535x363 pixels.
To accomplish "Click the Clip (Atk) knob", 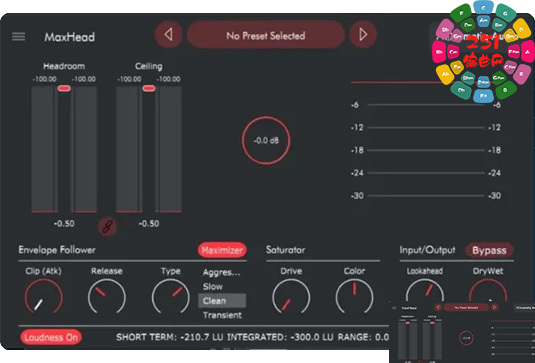I will pos(43,297).
